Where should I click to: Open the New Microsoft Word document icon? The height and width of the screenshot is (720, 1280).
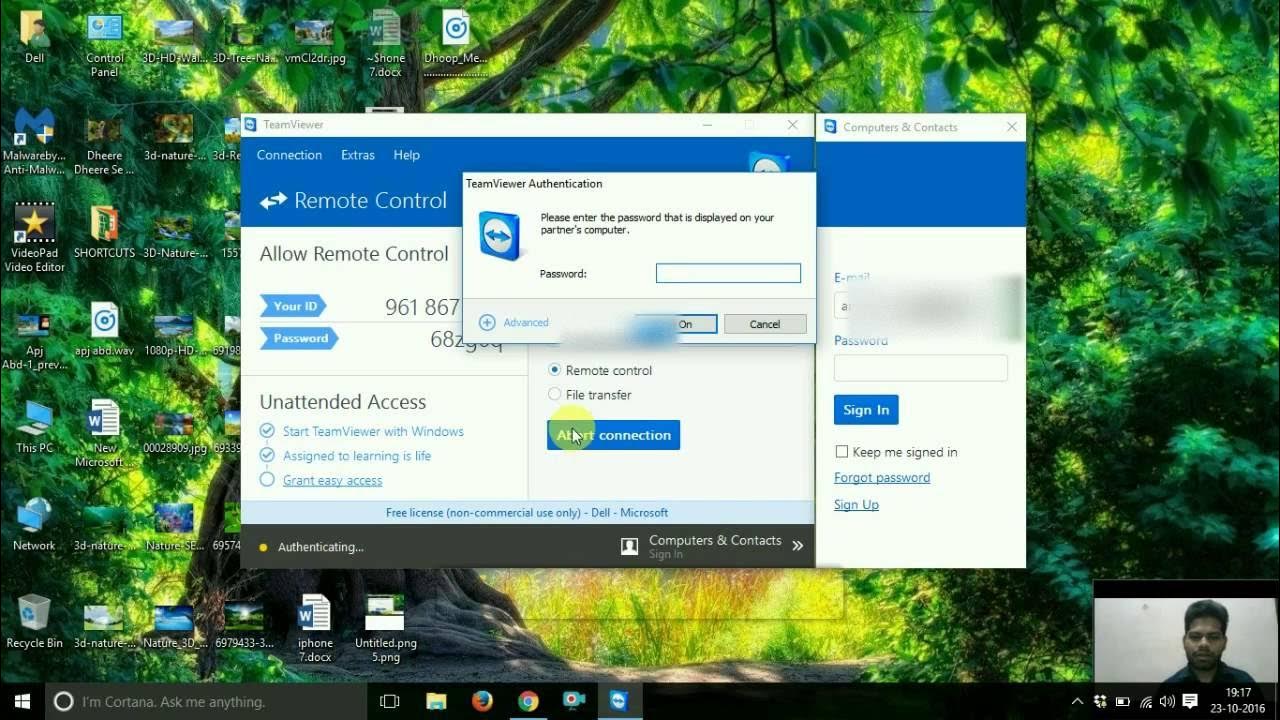(x=104, y=434)
